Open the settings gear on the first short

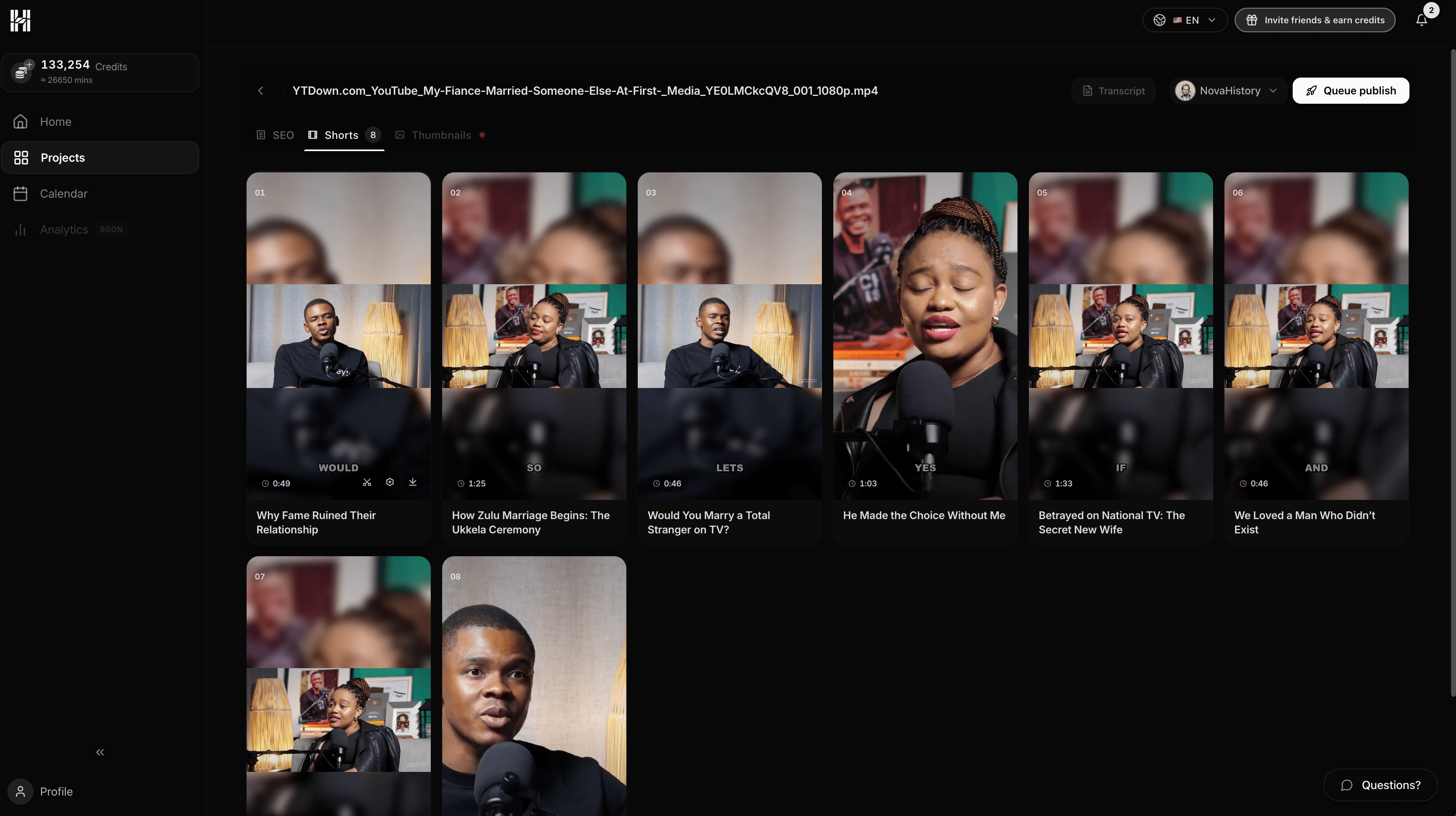[x=390, y=482]
